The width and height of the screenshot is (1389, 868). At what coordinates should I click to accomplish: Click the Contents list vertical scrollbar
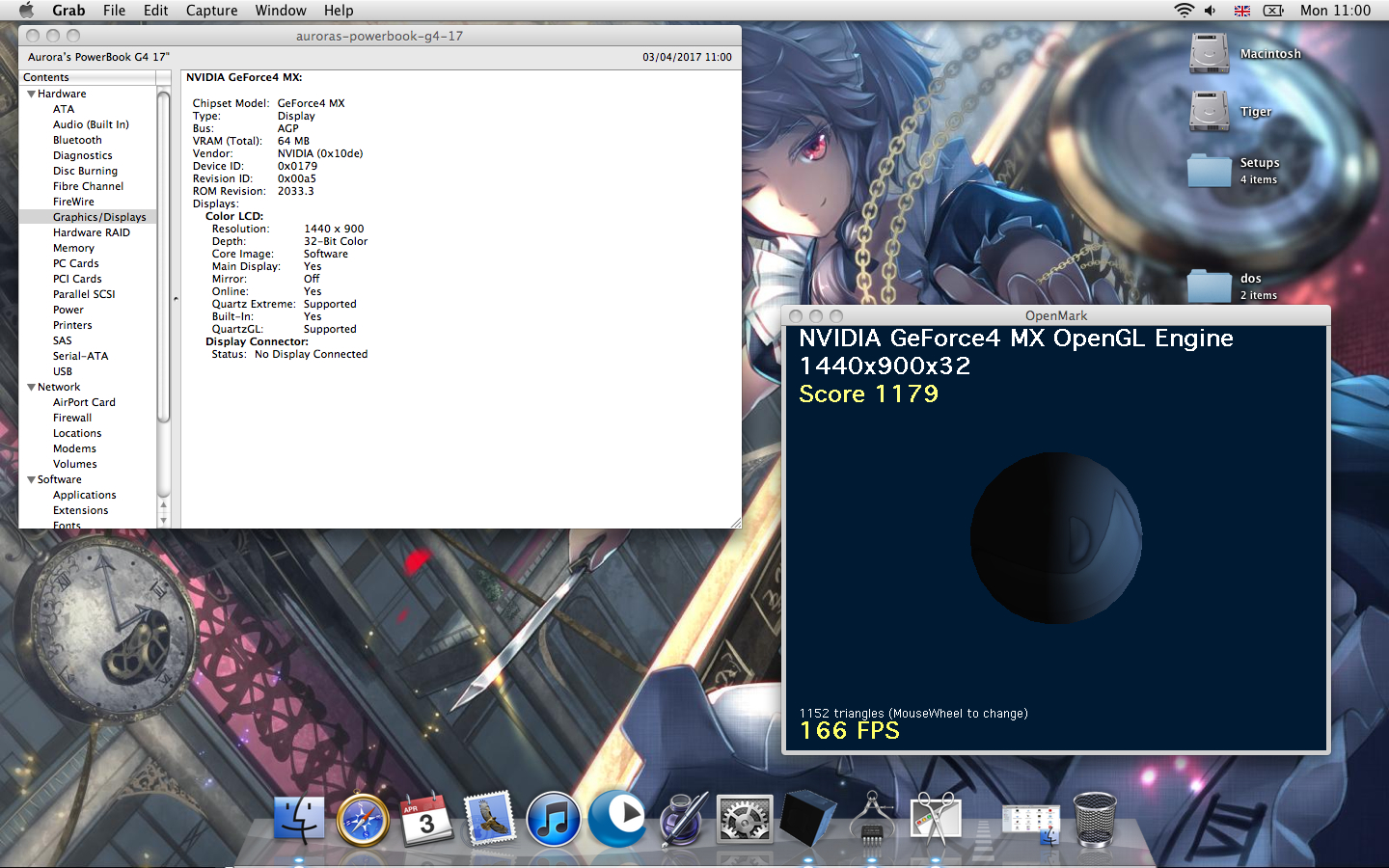(x=163, y=258)
